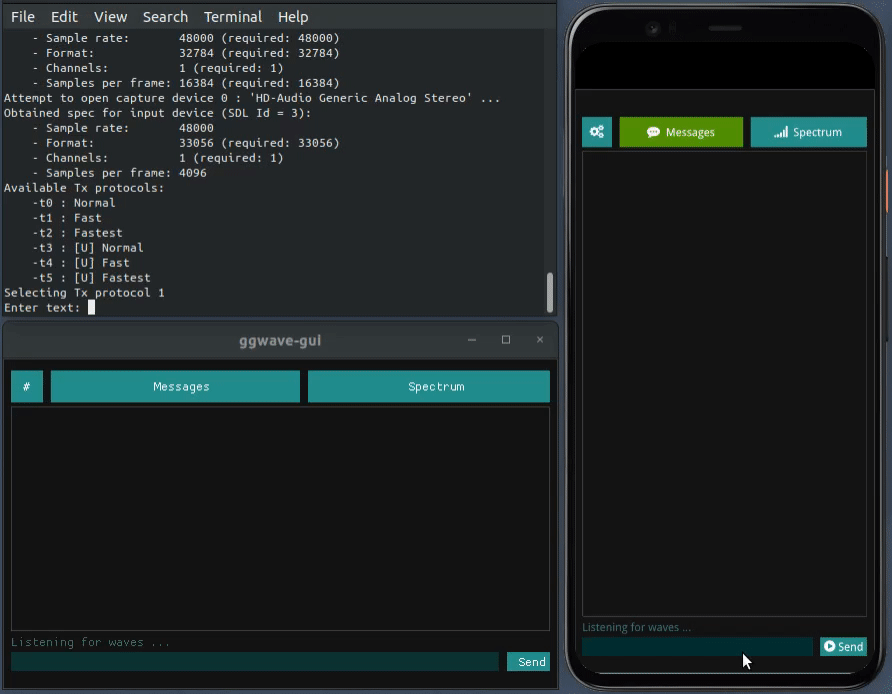The image size is (892, 694).
Task: Click the Terminal menu item
Action: pos(233,17)
